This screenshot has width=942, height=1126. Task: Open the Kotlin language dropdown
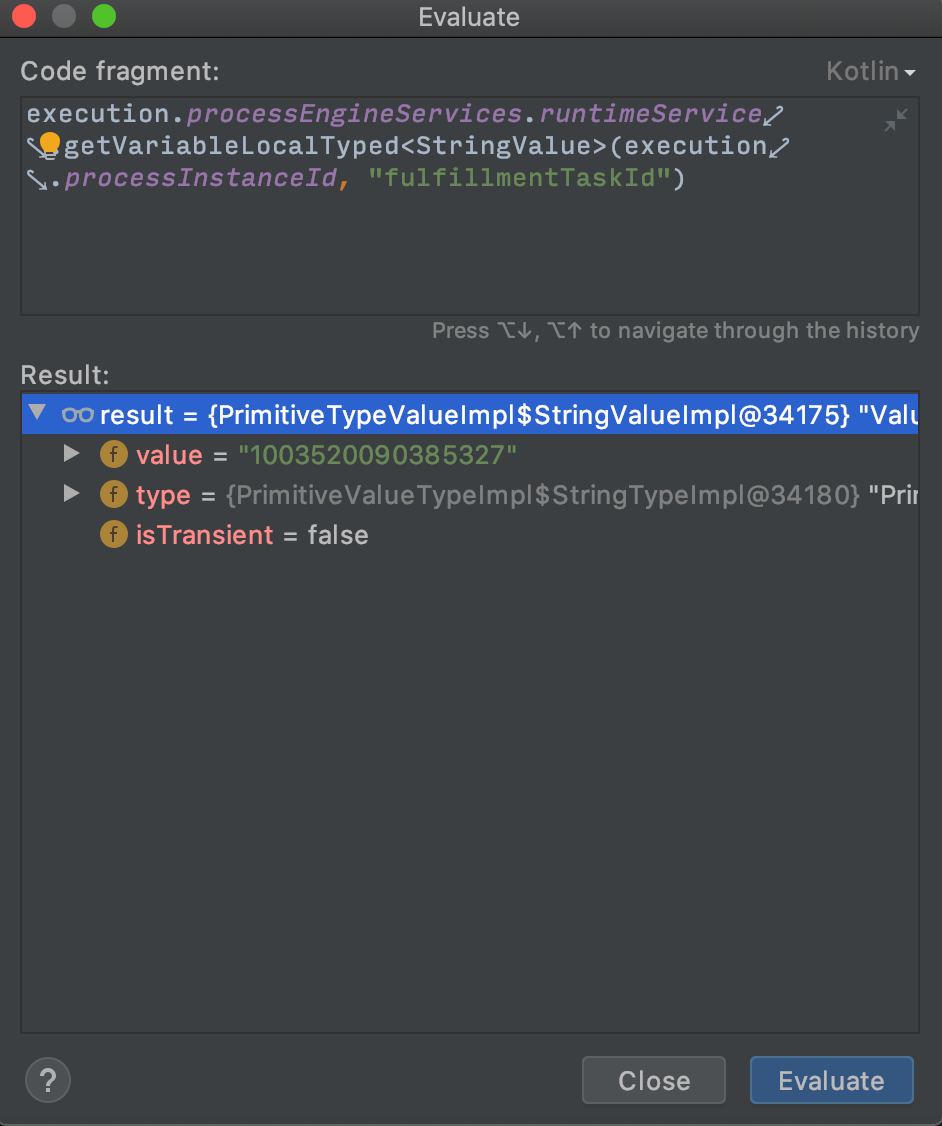coord(871,71)
